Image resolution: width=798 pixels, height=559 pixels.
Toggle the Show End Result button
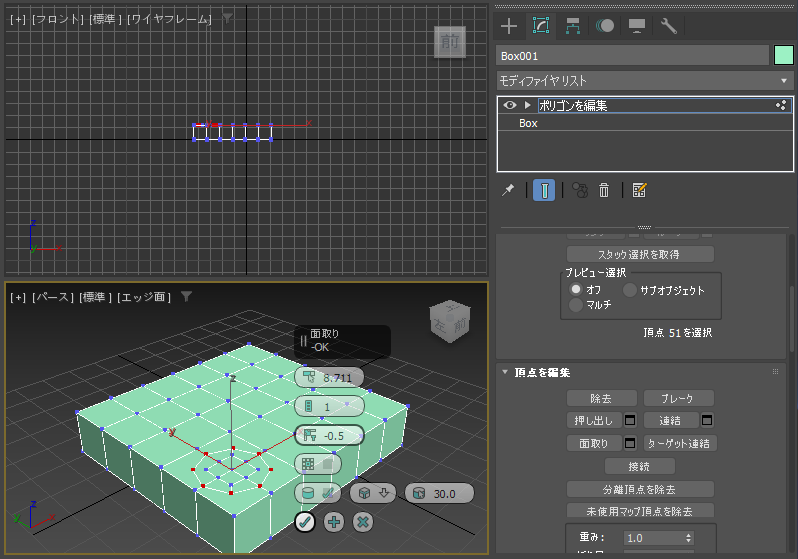coord(544,190)
